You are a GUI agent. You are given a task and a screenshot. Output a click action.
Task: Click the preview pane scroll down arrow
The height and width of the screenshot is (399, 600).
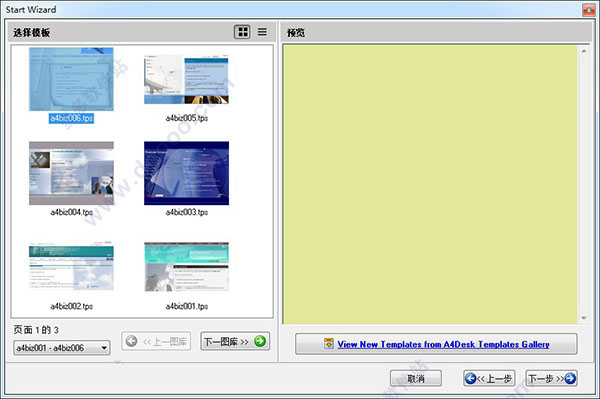[584, 318]
